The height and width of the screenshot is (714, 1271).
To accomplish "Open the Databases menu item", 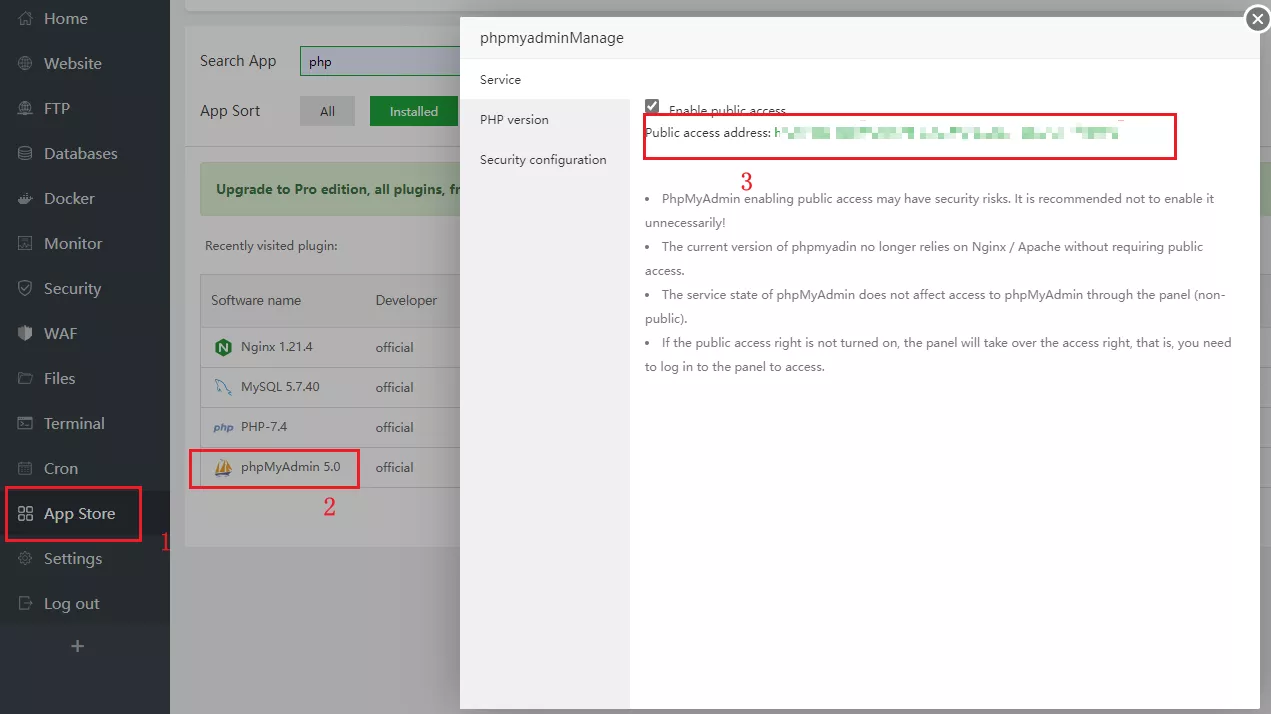I will coord(81,154).
